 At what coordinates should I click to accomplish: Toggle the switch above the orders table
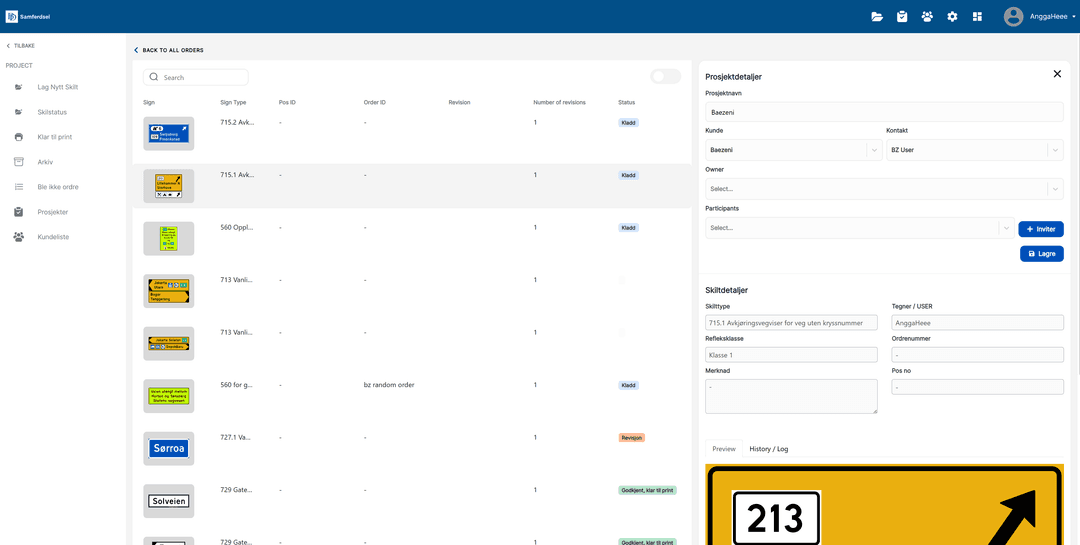point(665,77)
